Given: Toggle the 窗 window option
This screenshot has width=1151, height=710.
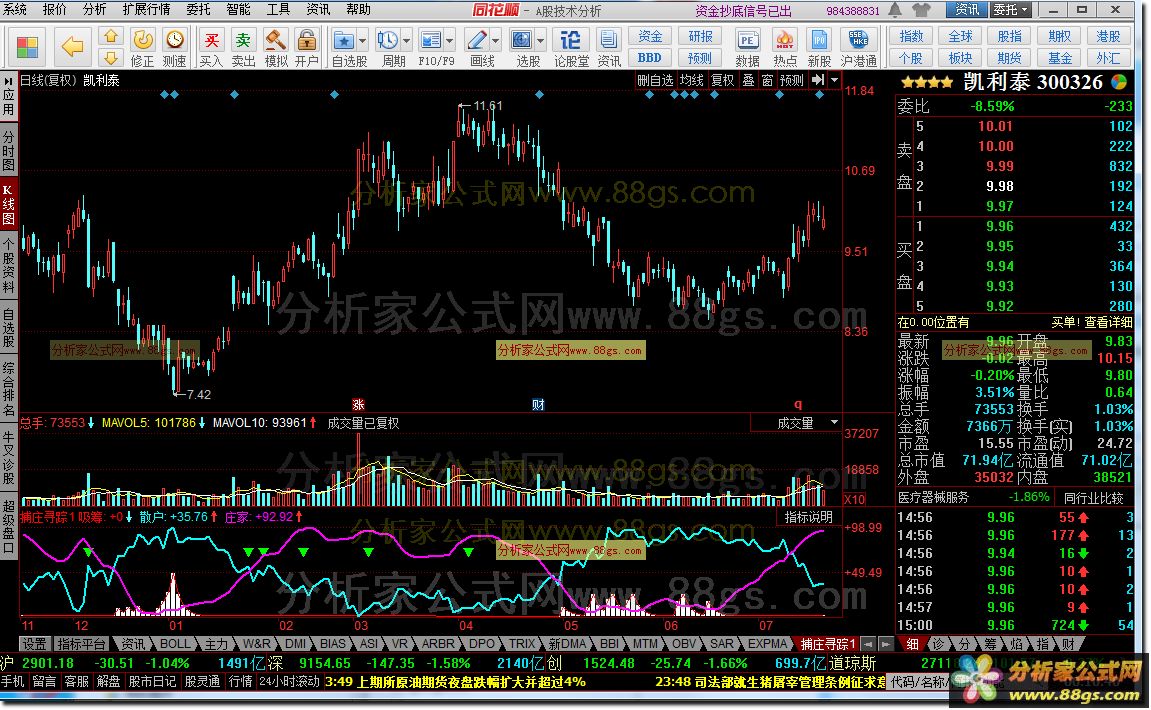Looking at the screenshot, I should (x=767, y=80).
